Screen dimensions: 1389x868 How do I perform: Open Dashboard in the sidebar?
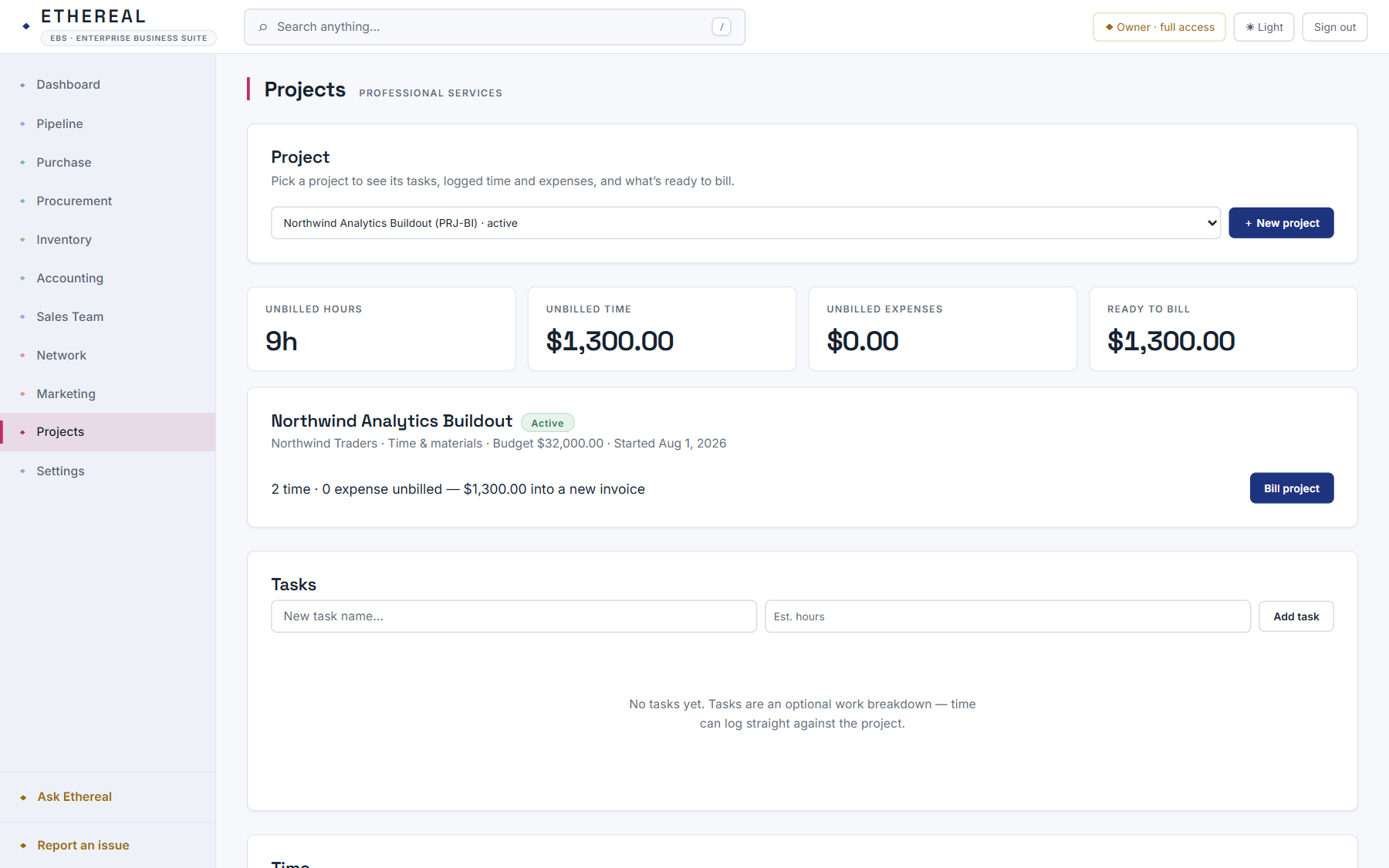pyautogui.click(x=107, y=85)
